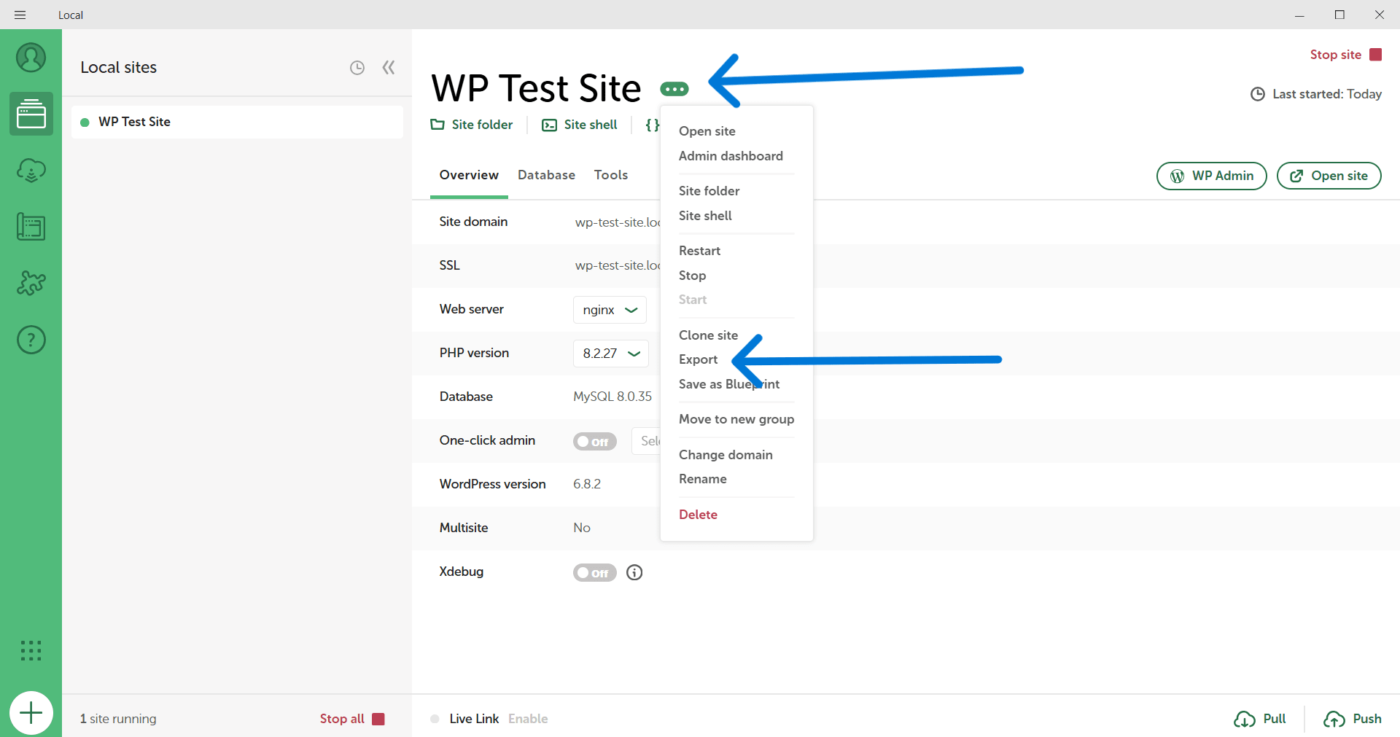
Task: Open the One-click admin user select box
Action: 646,441
